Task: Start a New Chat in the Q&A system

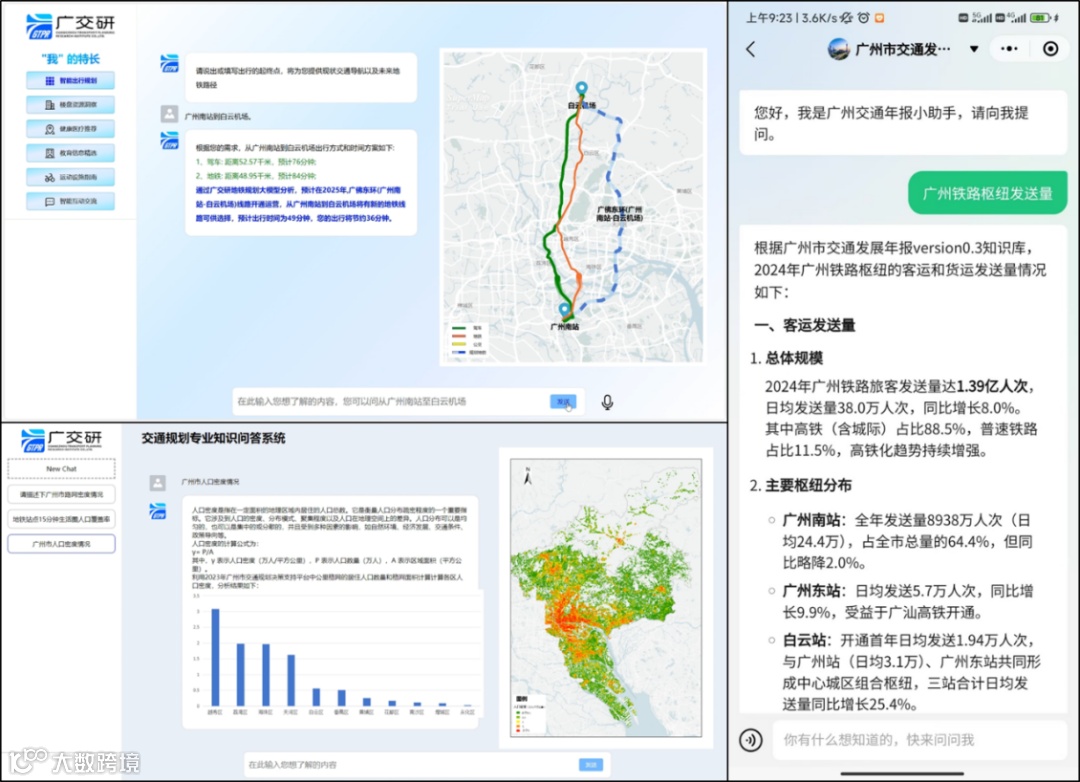Action: click(61, 469)
